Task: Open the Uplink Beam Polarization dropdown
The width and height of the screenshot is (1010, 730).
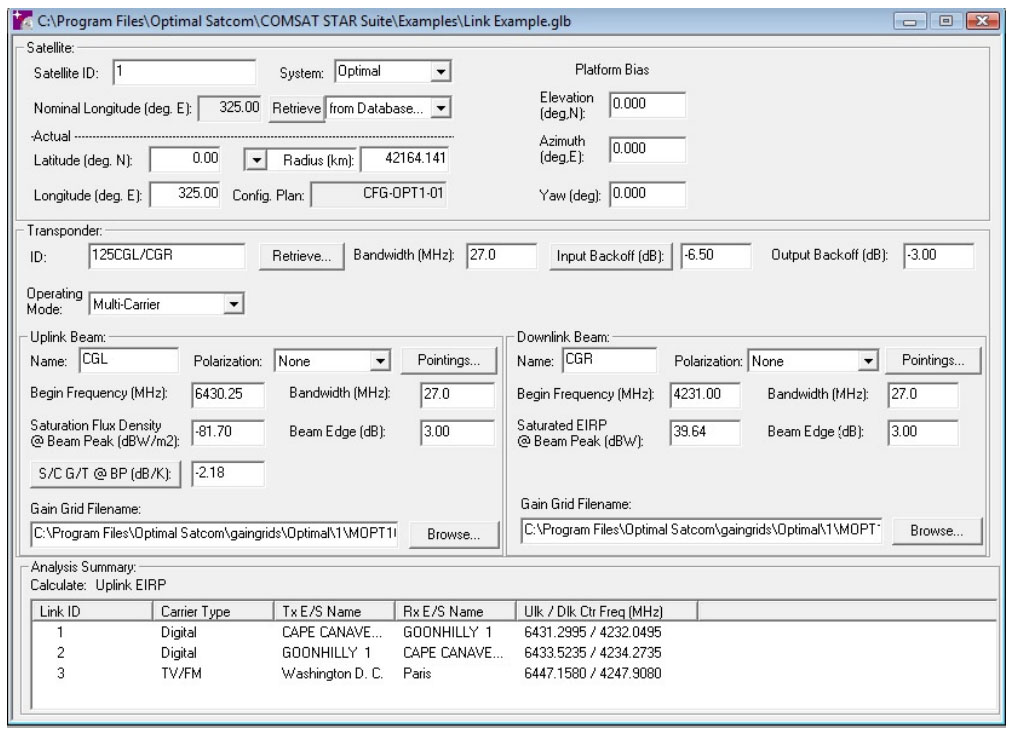Action: [x=381, y=361]
